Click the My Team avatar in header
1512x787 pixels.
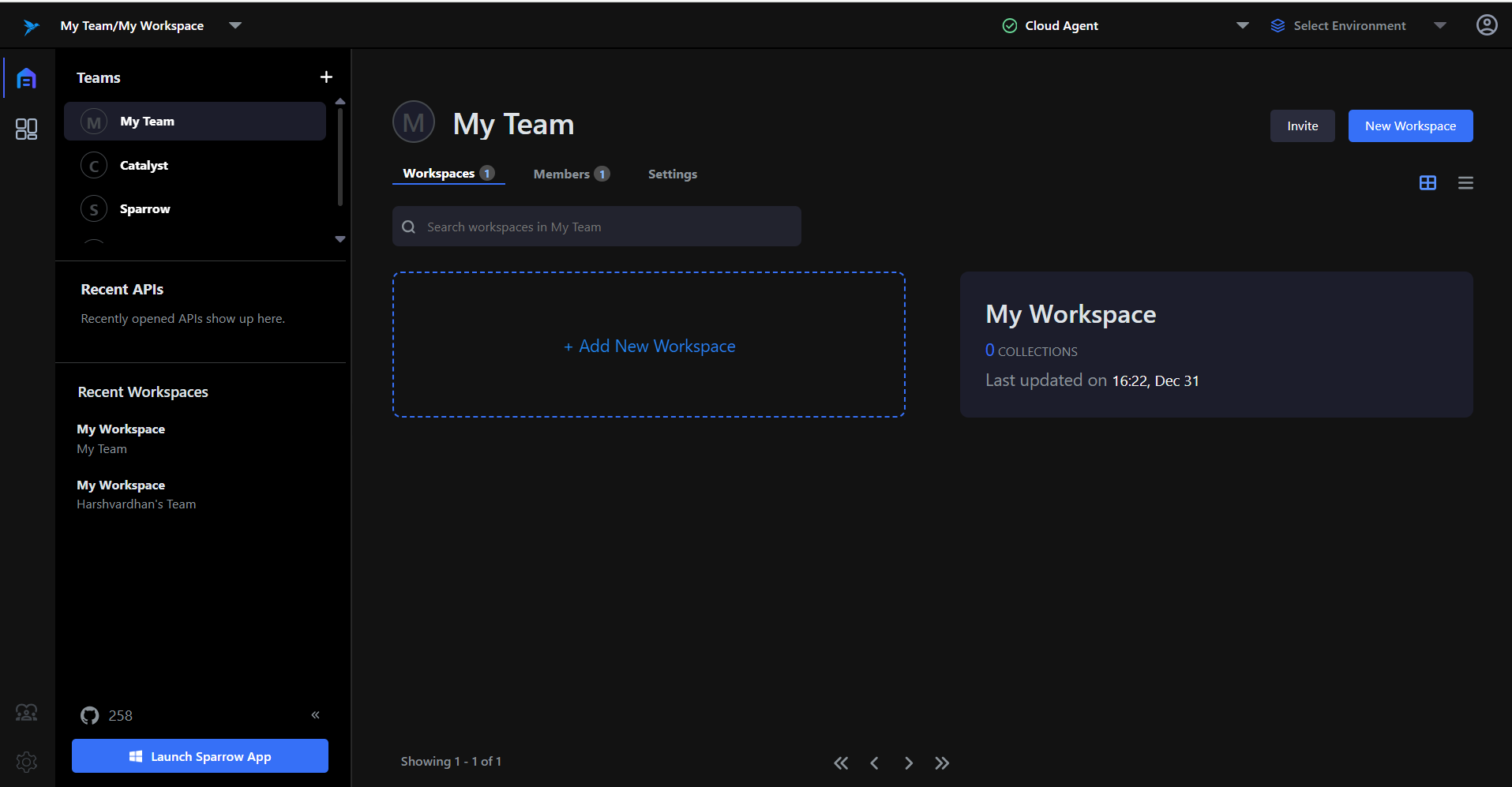pyautogui.click(x=414, y=122)
